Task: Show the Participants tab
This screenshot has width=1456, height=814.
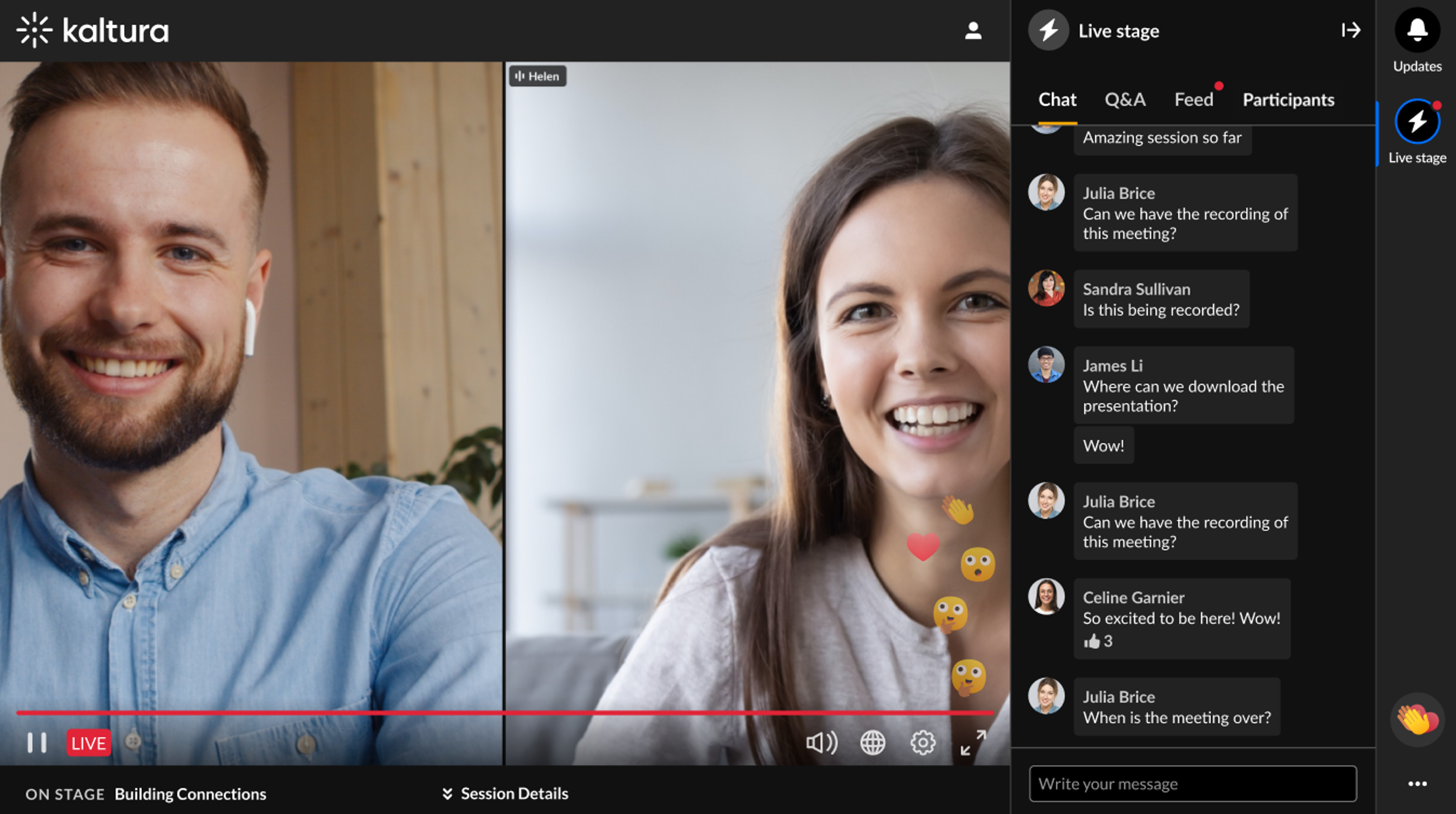Action: [x=1288, y=100]
